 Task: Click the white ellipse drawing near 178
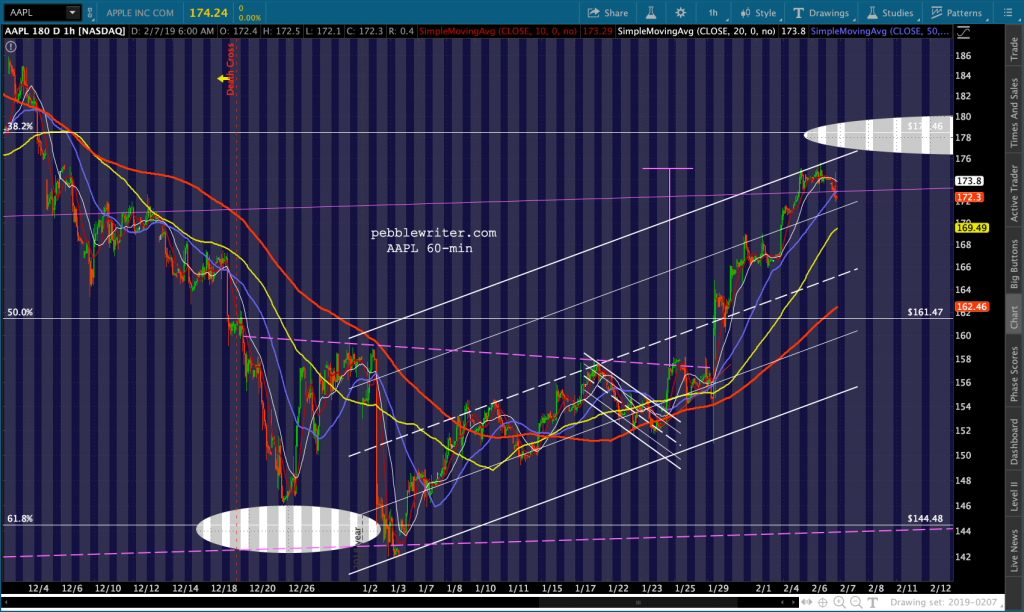click(878, 136)
